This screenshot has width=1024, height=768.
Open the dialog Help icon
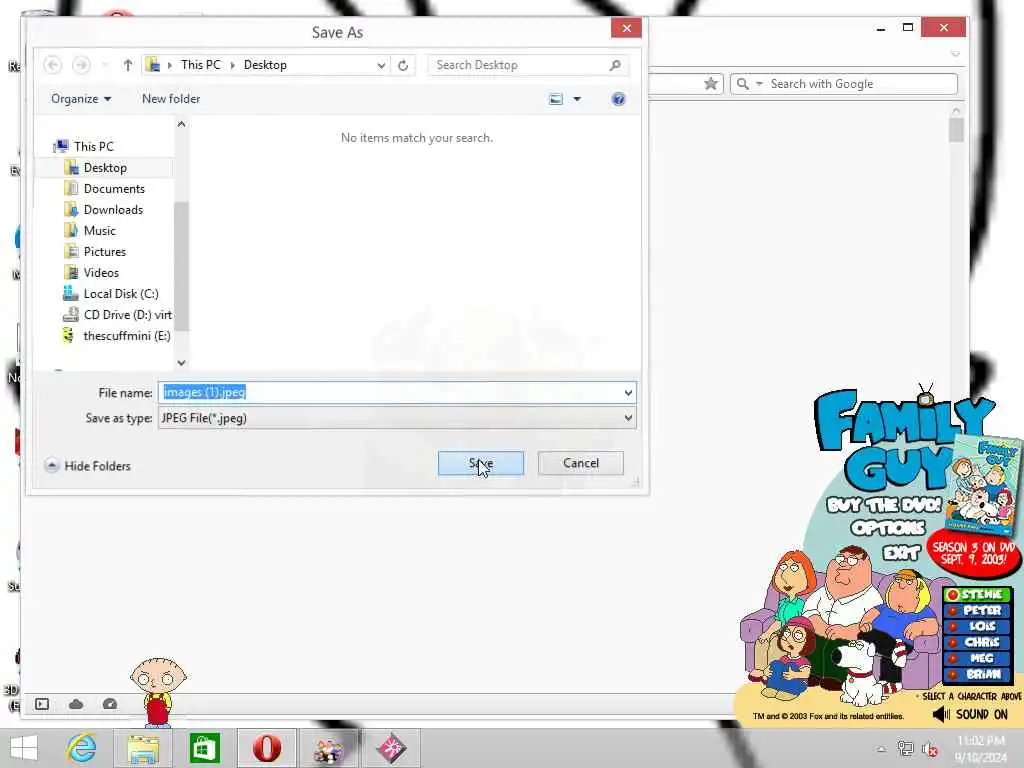[618, 99]
